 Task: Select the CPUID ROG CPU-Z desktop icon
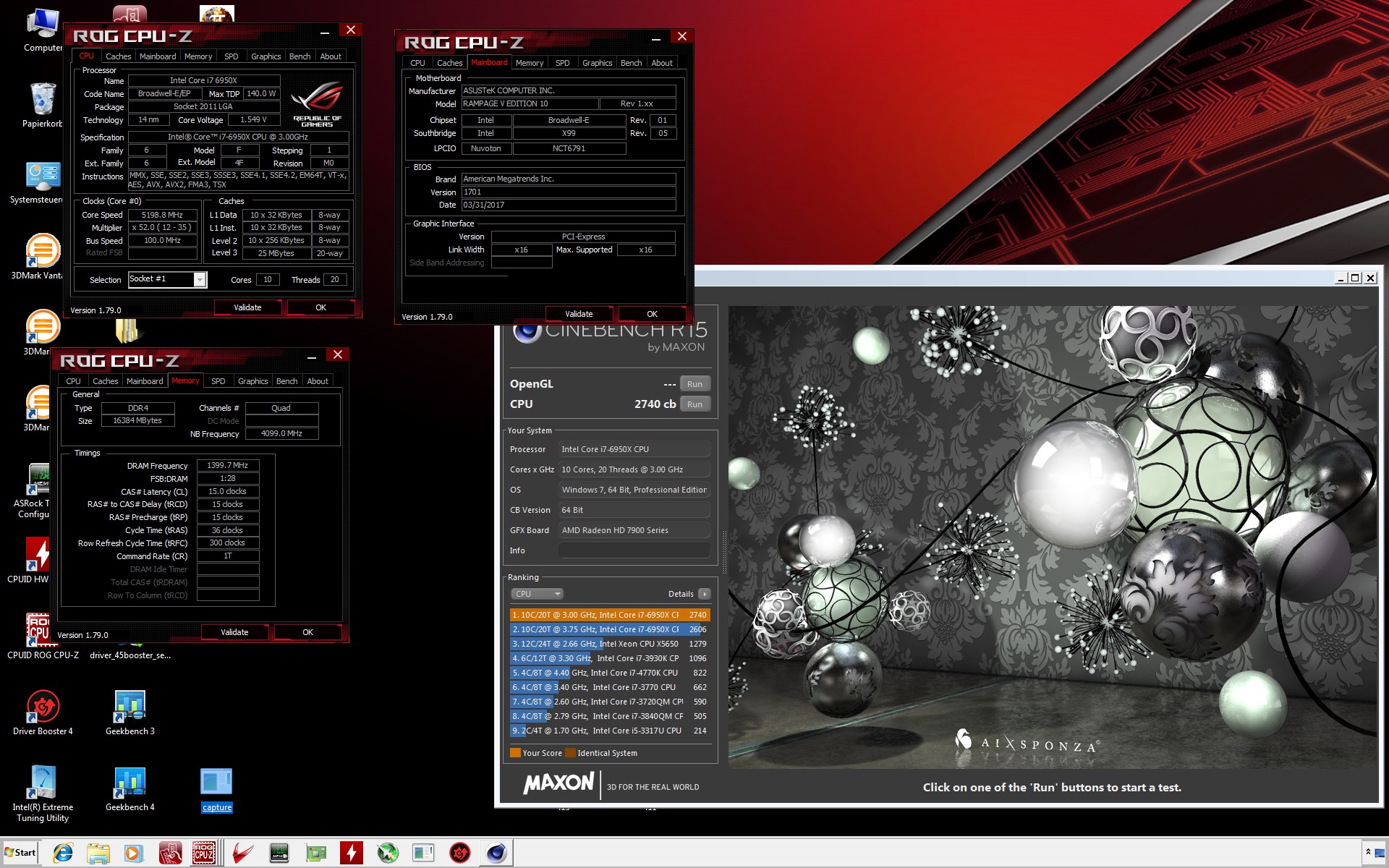43,637
